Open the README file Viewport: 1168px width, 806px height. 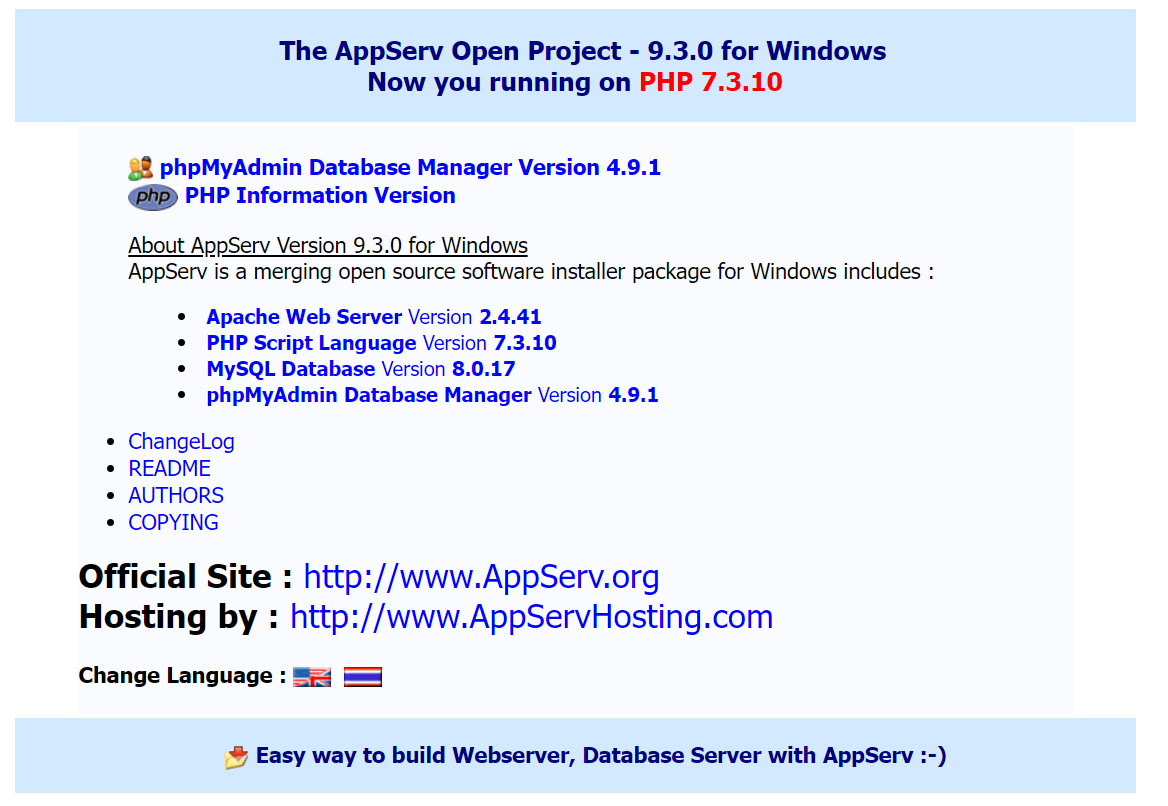click(169, 468)
